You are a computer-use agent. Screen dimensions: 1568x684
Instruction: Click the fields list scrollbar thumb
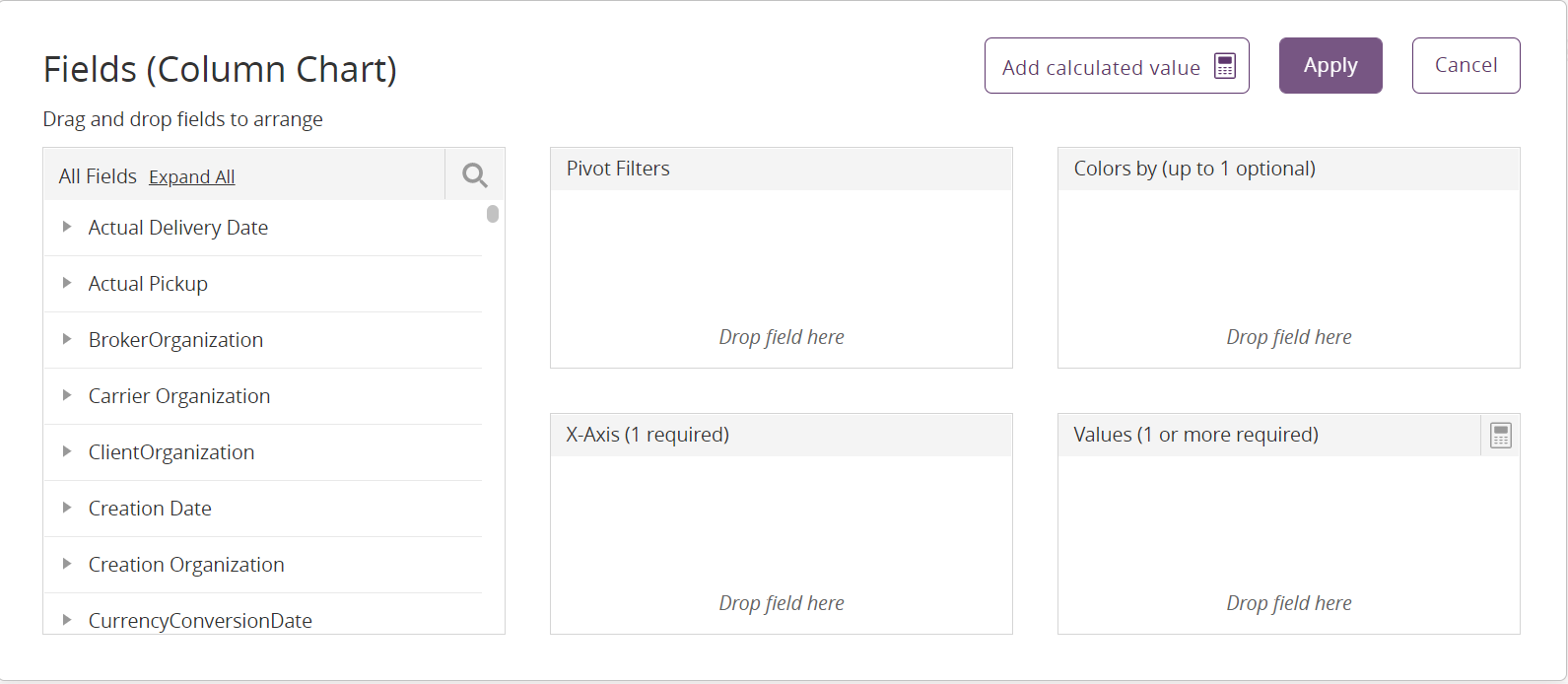click(493, 214)
